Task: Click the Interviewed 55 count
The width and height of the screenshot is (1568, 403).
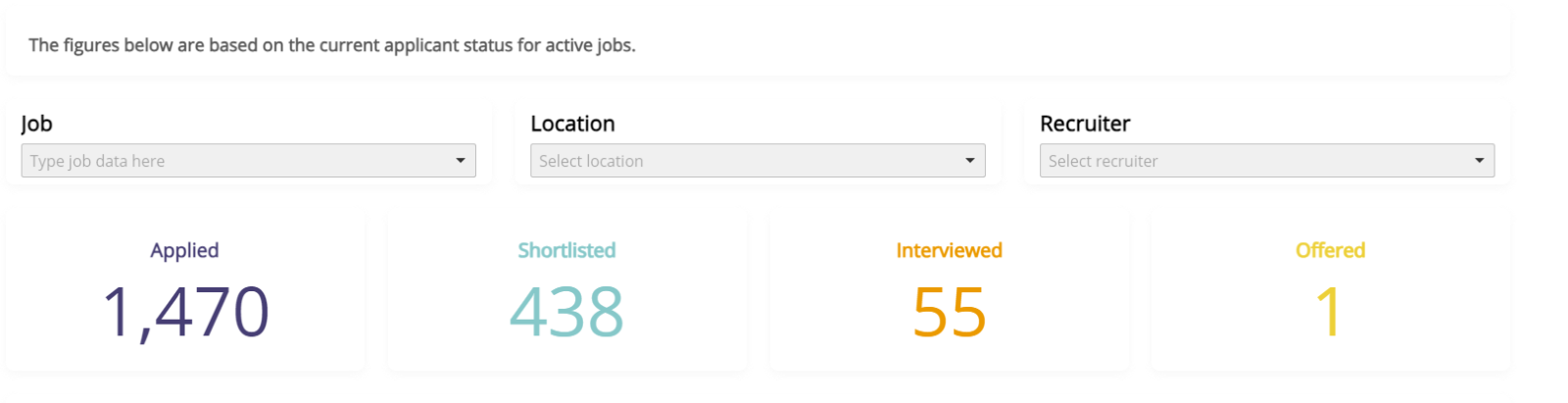Action: [949, 312]
